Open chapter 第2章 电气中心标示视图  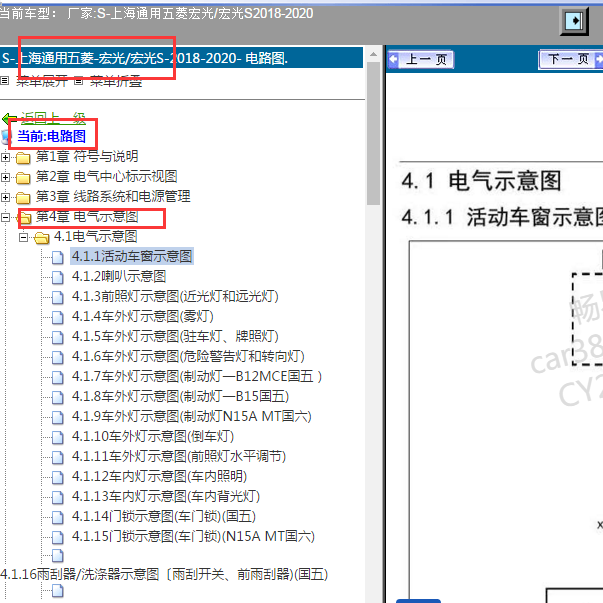tap(107, 177)
